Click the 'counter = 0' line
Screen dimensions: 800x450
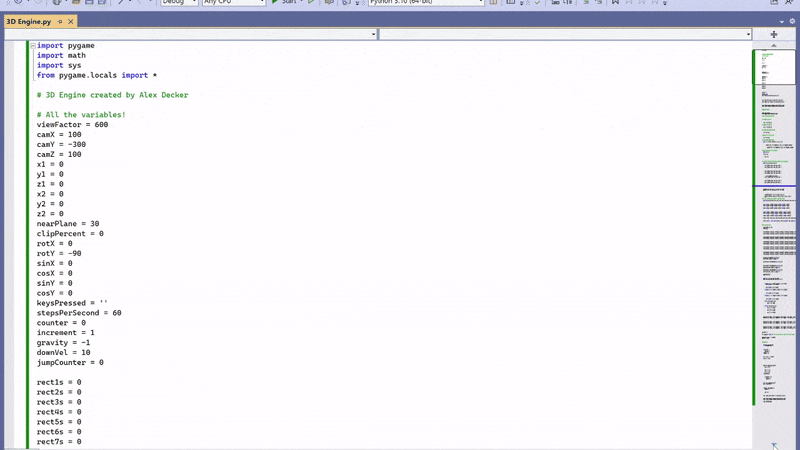click(61, 322)
